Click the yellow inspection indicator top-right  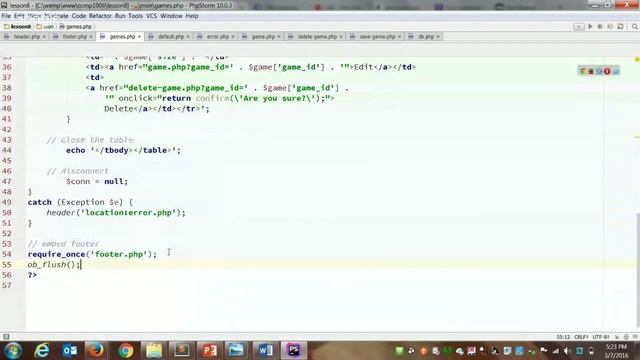637,60
